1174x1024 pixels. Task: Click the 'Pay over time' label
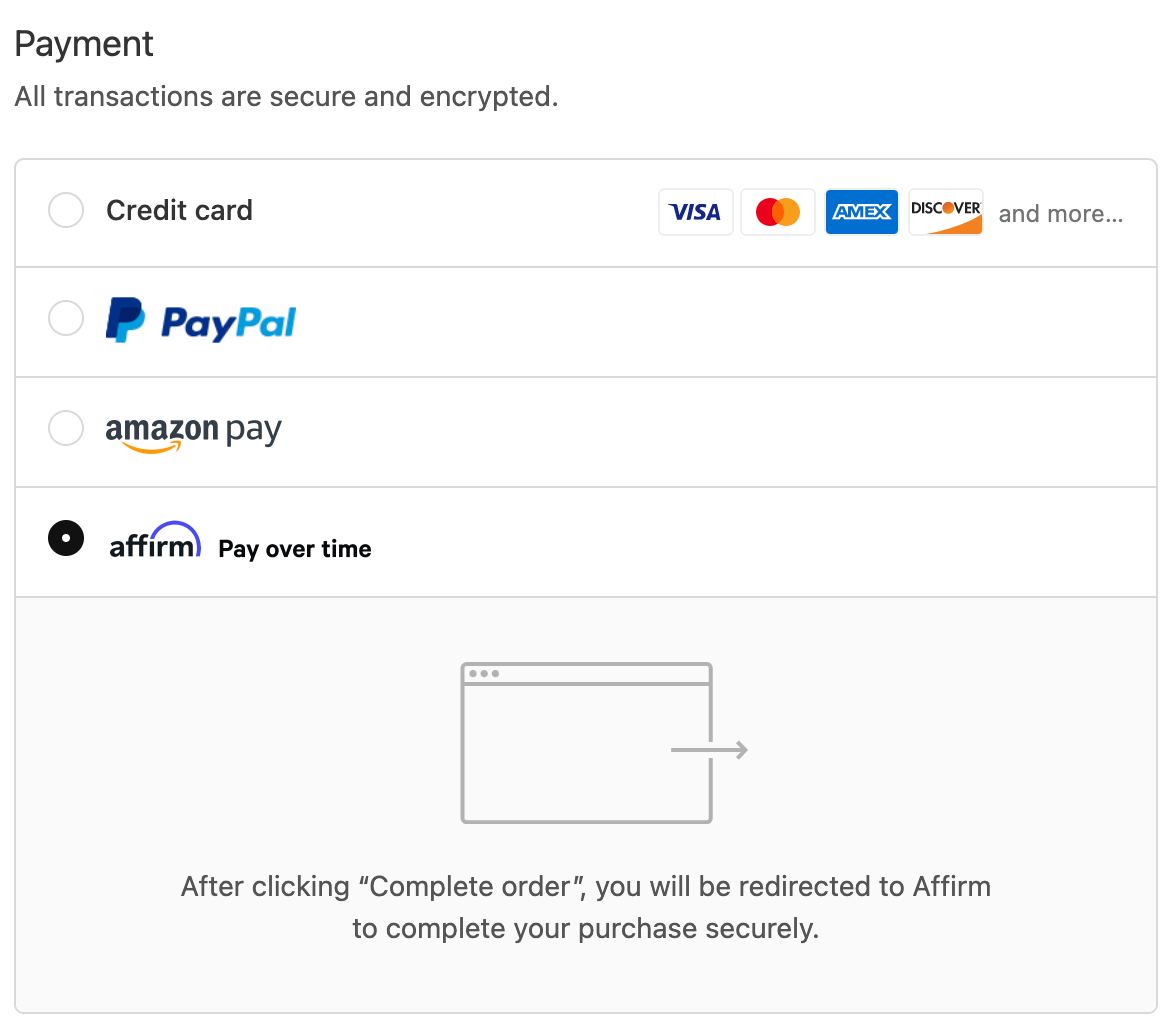(x=295, y=549)
